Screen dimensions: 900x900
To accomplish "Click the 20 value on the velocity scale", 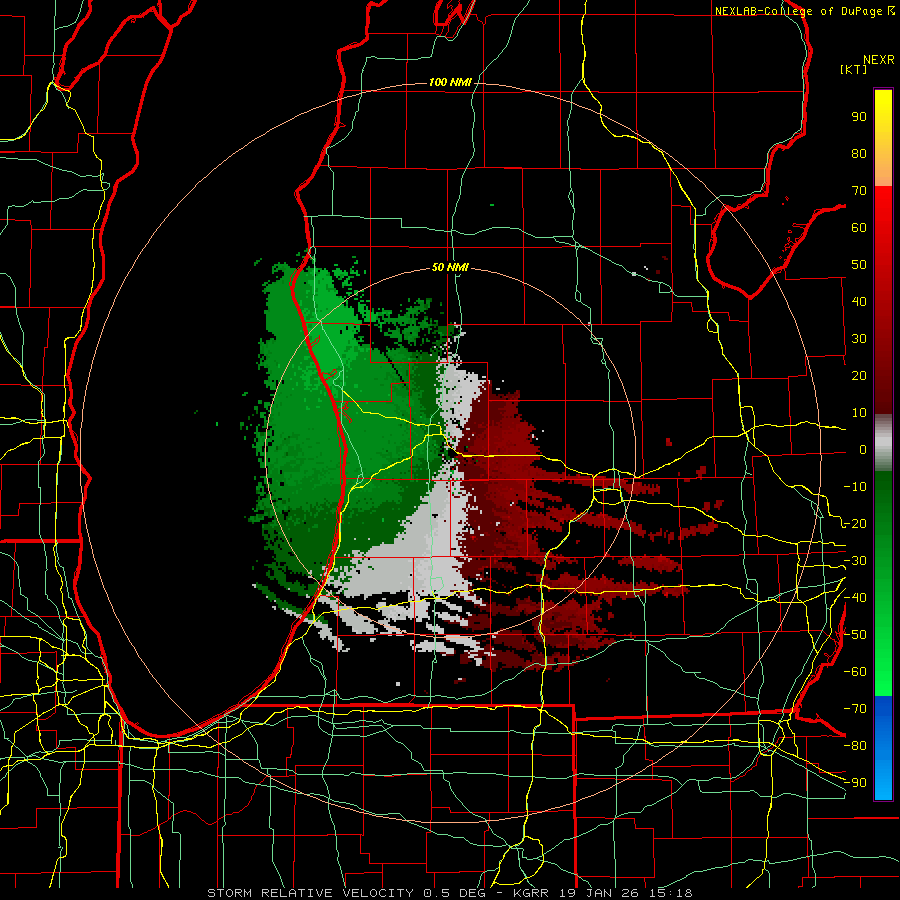I will click(859, 376).
